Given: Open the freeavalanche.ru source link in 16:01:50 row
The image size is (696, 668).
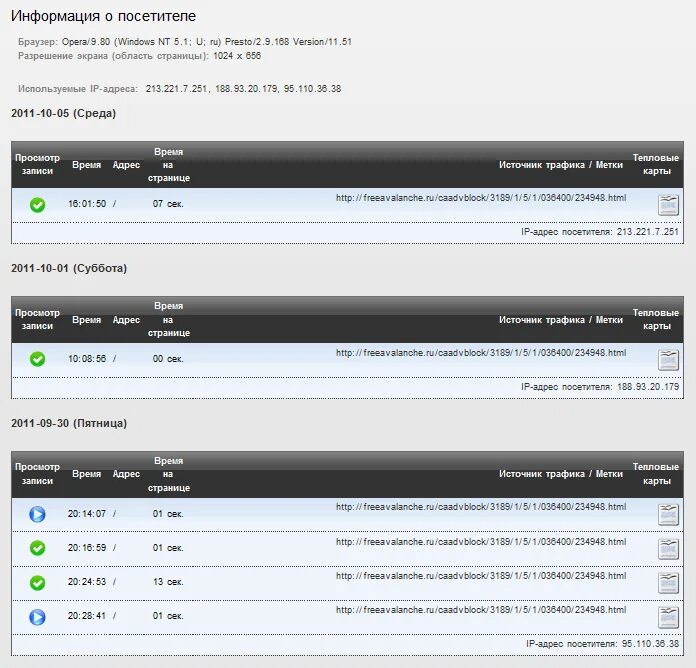Looking at the screenshot, I should click(x=481, y=198).
